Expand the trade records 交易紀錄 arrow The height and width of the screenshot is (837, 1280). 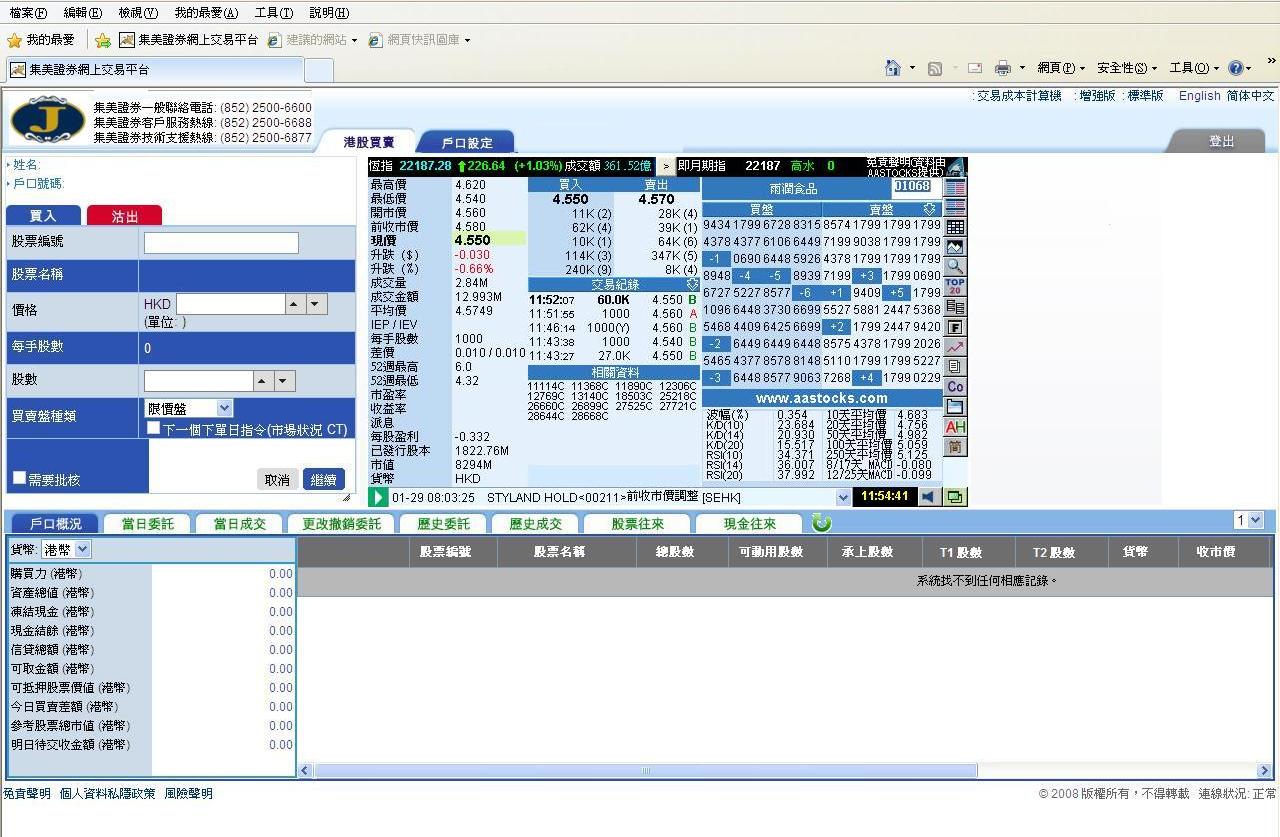point(692,285)
